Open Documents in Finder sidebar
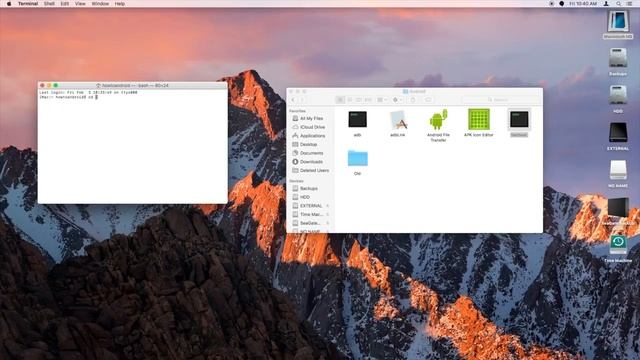 click(x=311, y=153)
